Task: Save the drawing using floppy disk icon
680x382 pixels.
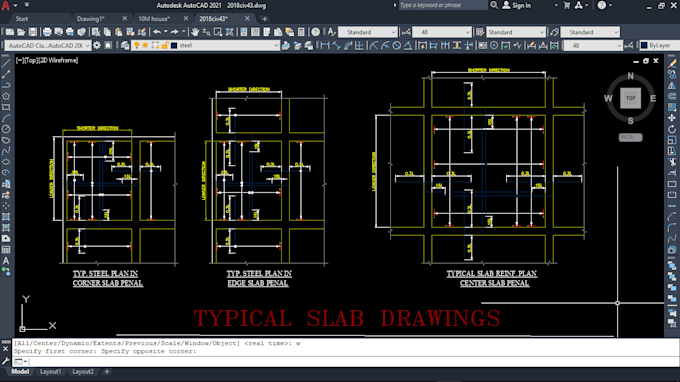Action: [33, 32]
